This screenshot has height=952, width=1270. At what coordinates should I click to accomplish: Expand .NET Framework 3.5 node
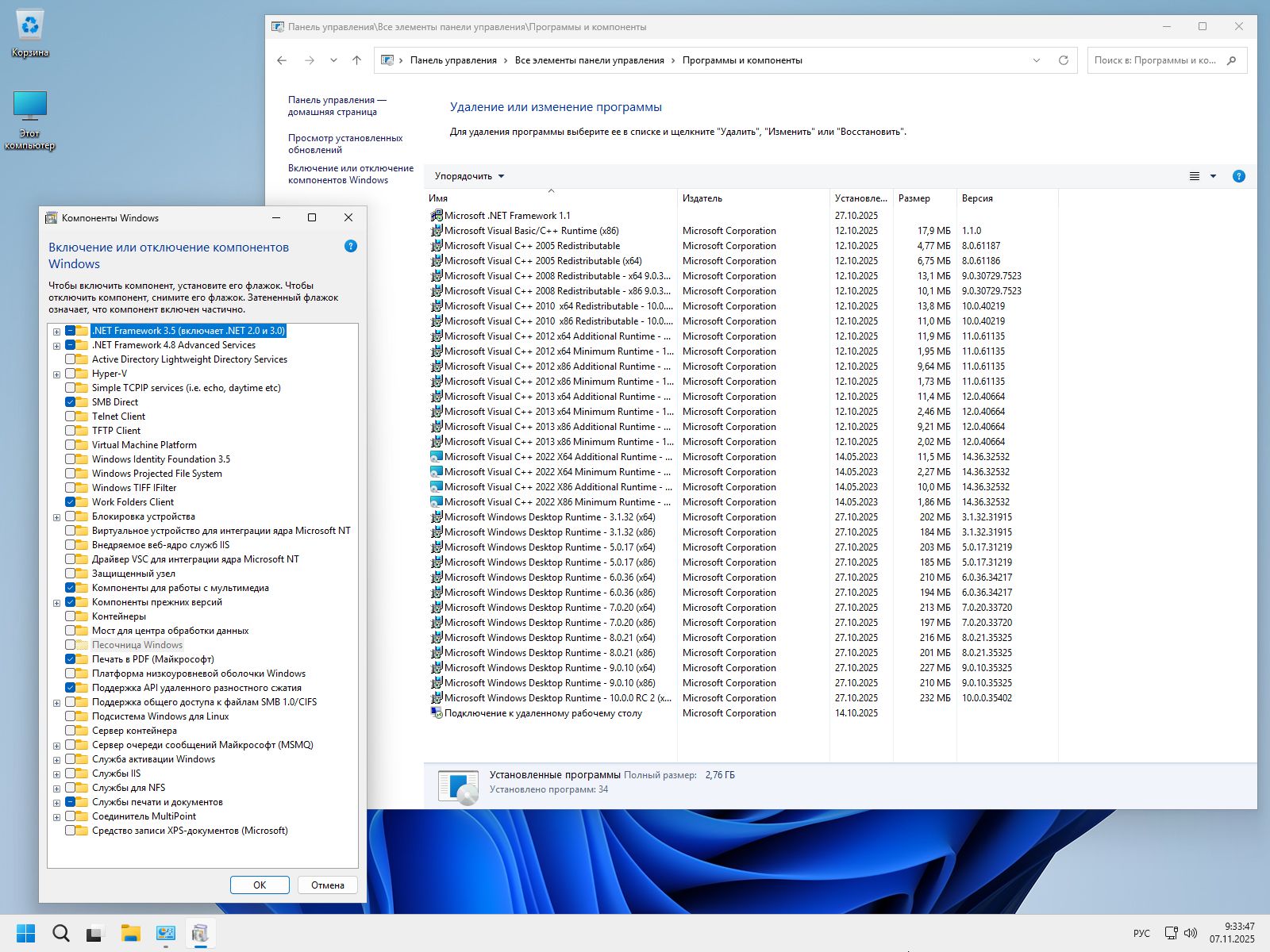click(56, 332)
